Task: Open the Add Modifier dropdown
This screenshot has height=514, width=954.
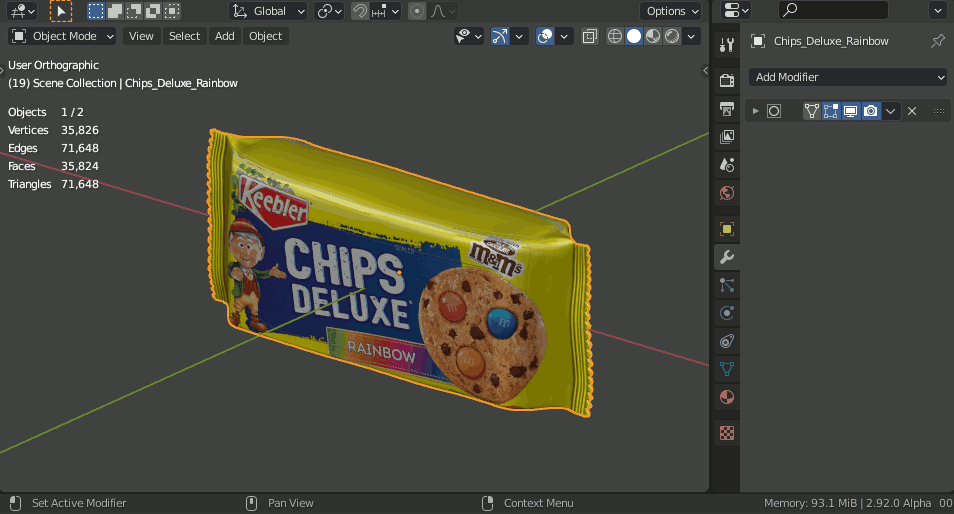Action: tap(848, 77)
